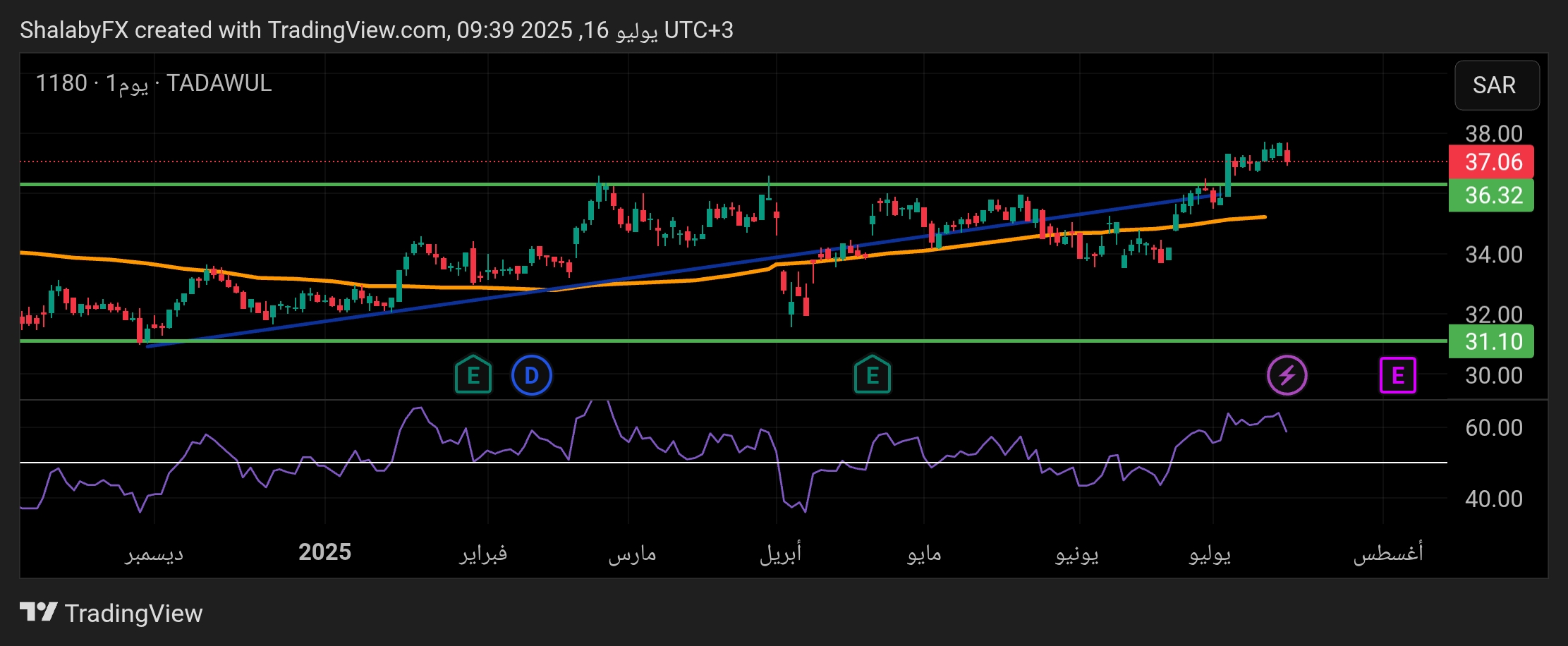Screen dimensions: 1568x646
Task: Click the 34.00 price axis label
Action: coord(1494,255)
